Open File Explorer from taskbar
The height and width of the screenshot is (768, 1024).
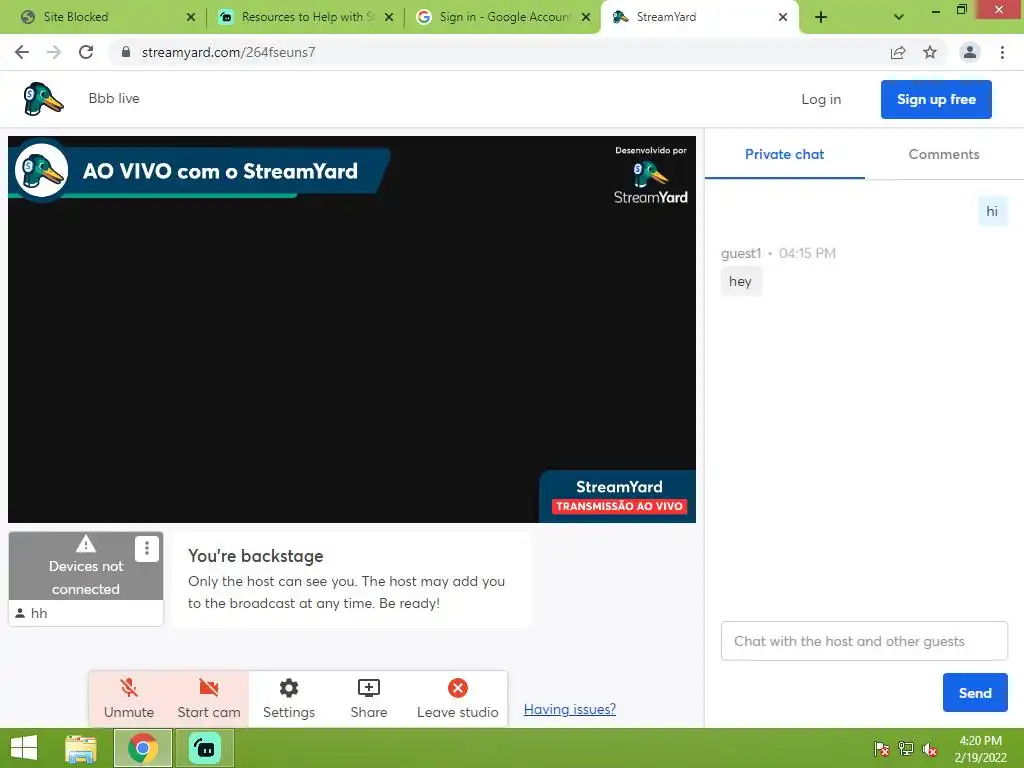pyautogui.click(x=80, y=748)
